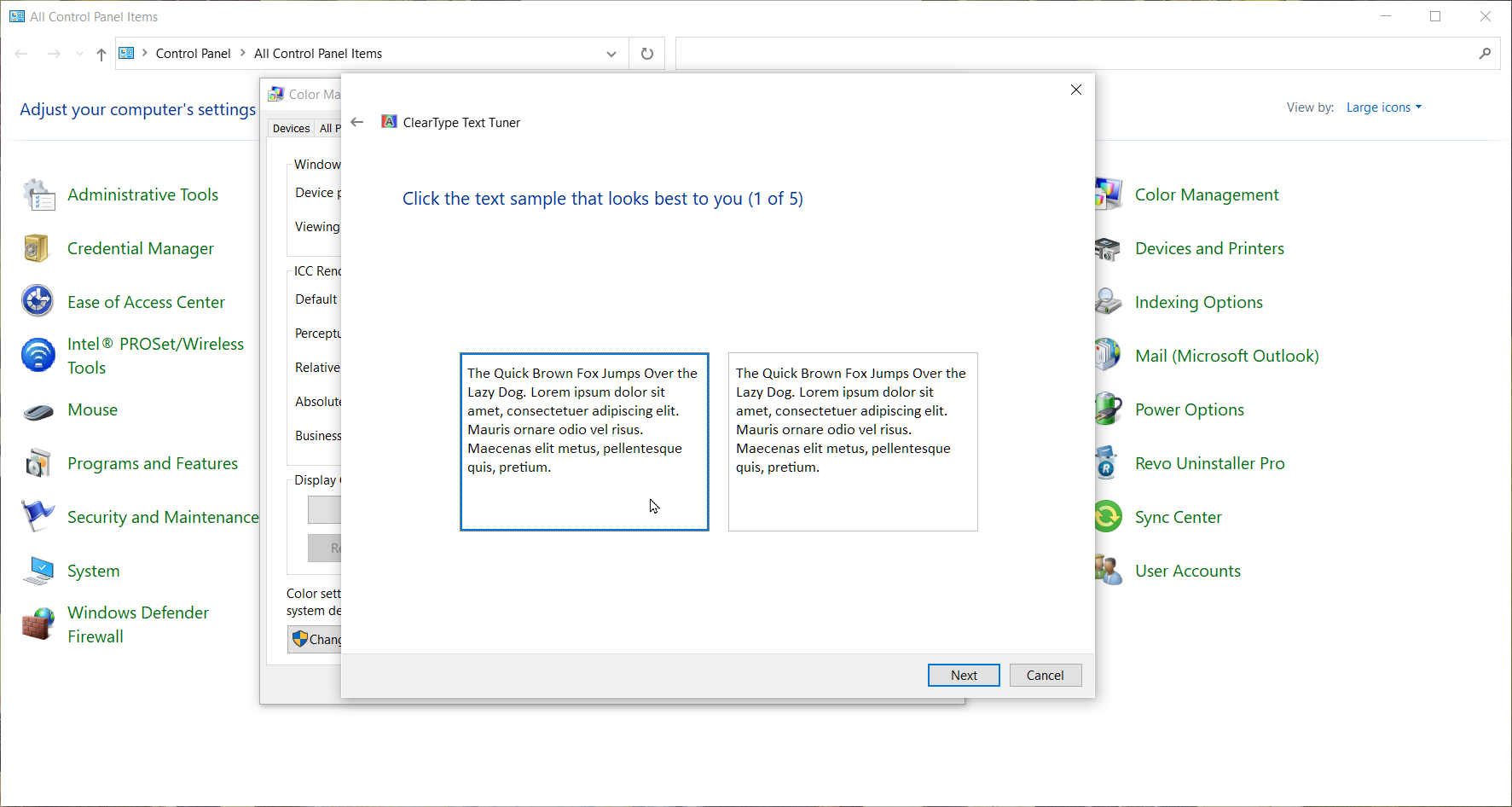Open Sync Center icon
Screen dimensions: 1512x807
(1109, 517)
